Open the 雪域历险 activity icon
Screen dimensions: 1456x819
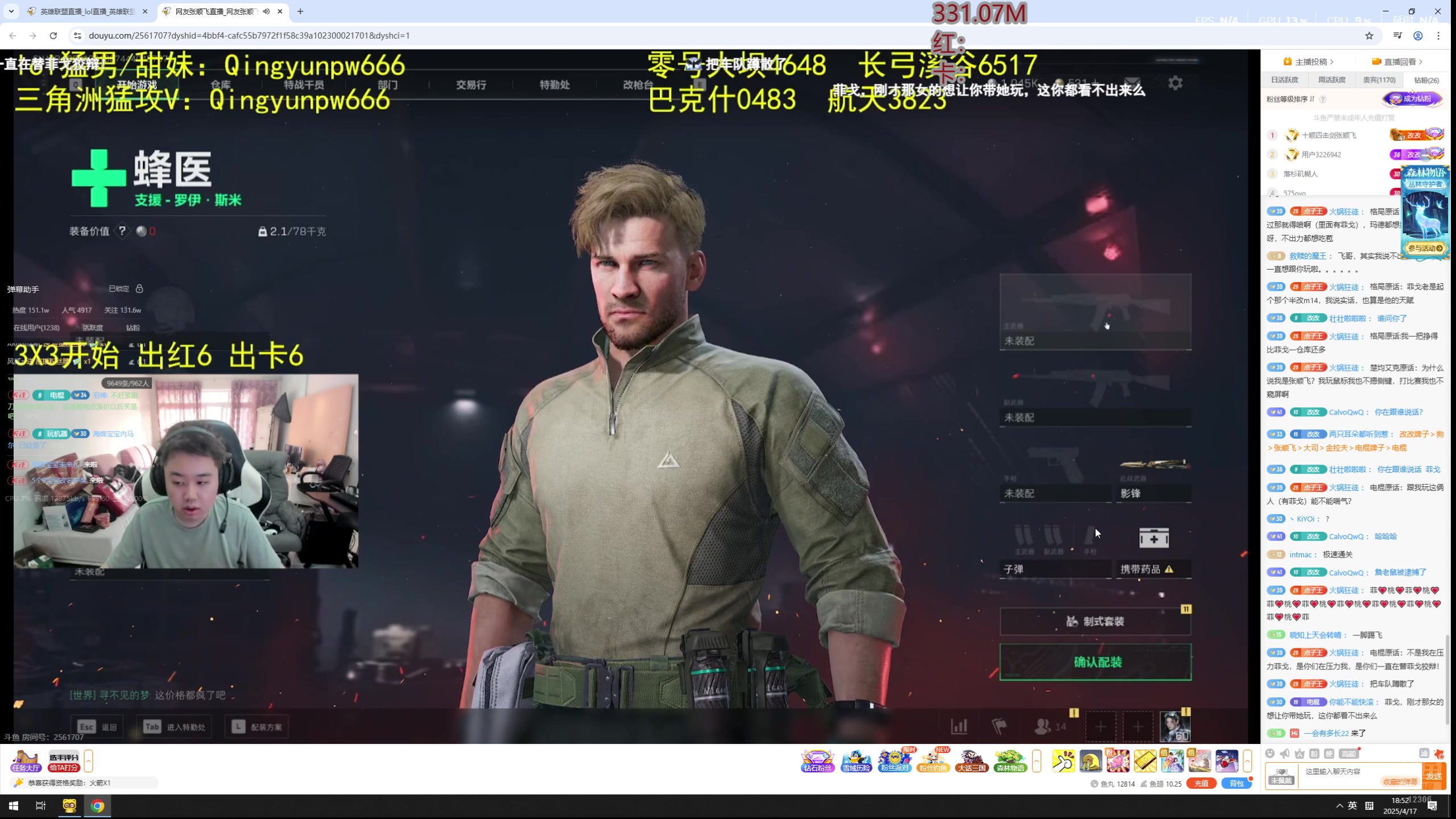point(856,761)
